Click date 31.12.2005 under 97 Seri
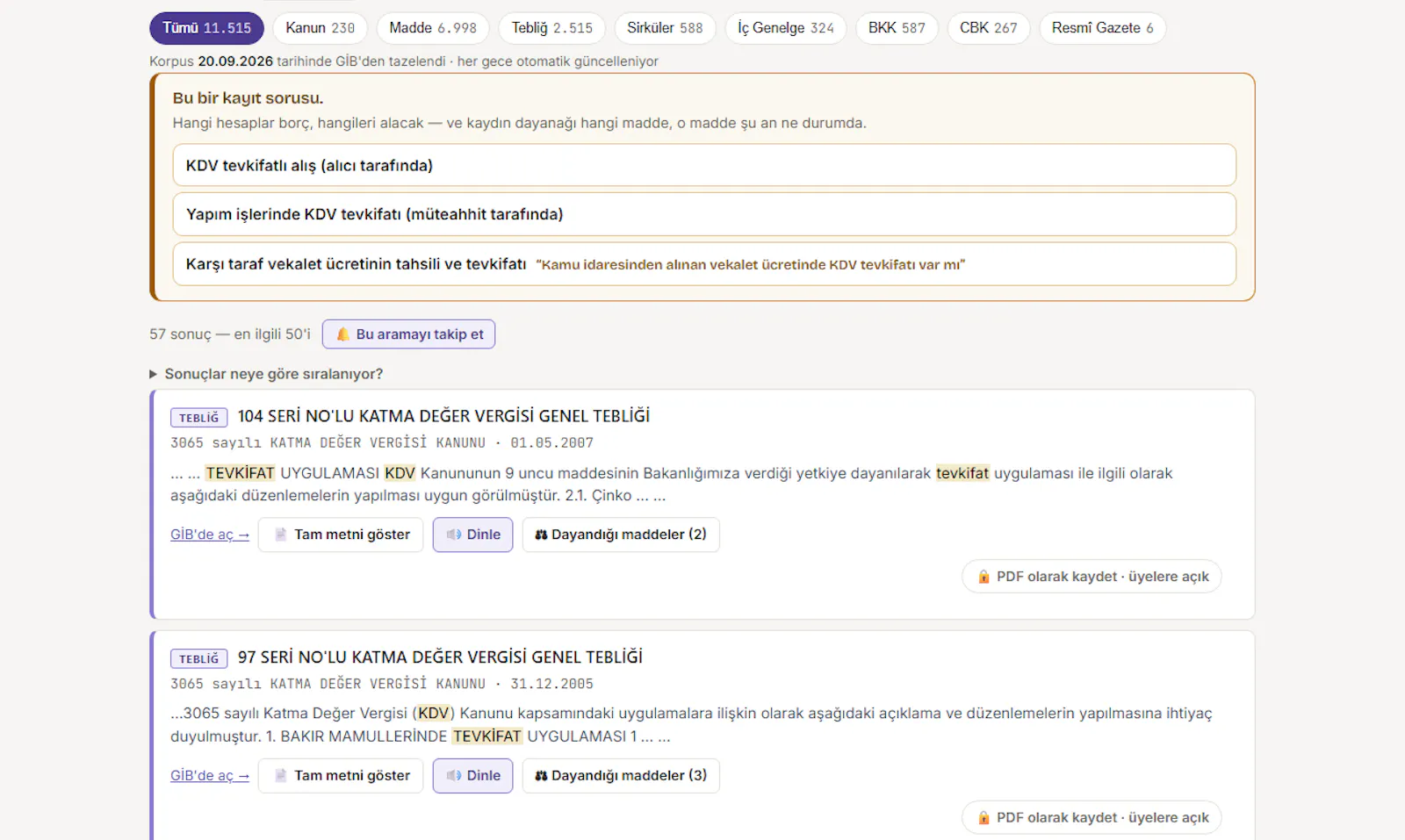 (x=552, y=684)
